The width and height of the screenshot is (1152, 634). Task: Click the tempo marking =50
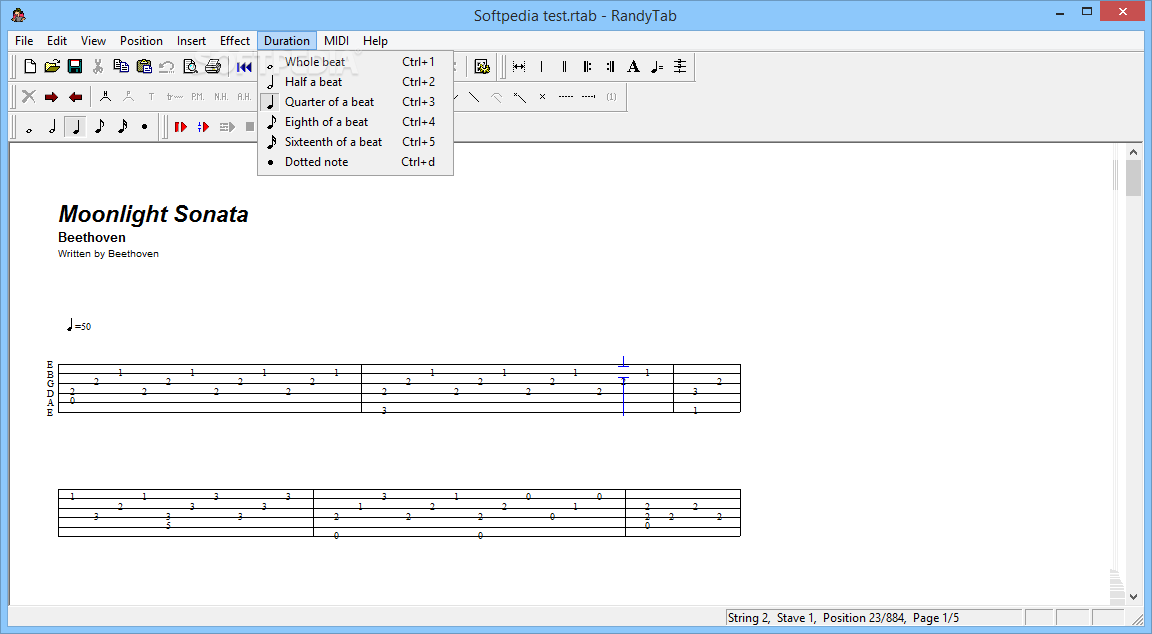(x=79, y=325)
